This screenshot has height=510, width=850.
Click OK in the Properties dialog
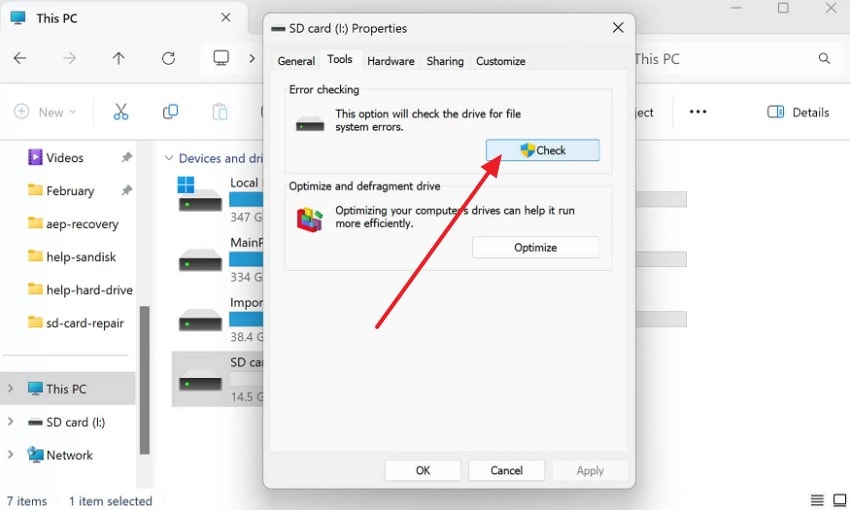[x=423, y=470]
